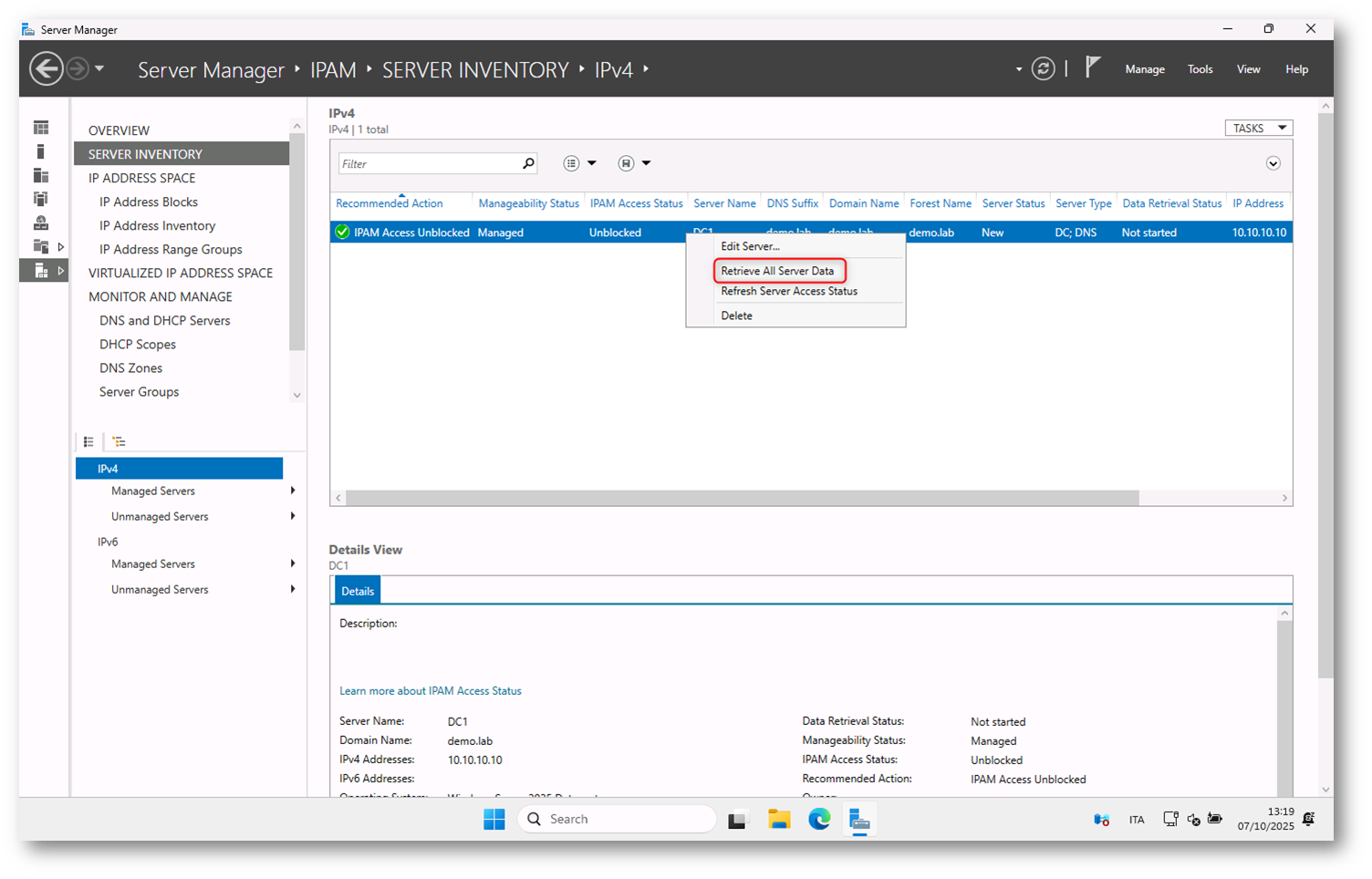1372x879 pixels.
Task: Open Learn more about IPAM Access Status
Action: [x=430, y=691]
